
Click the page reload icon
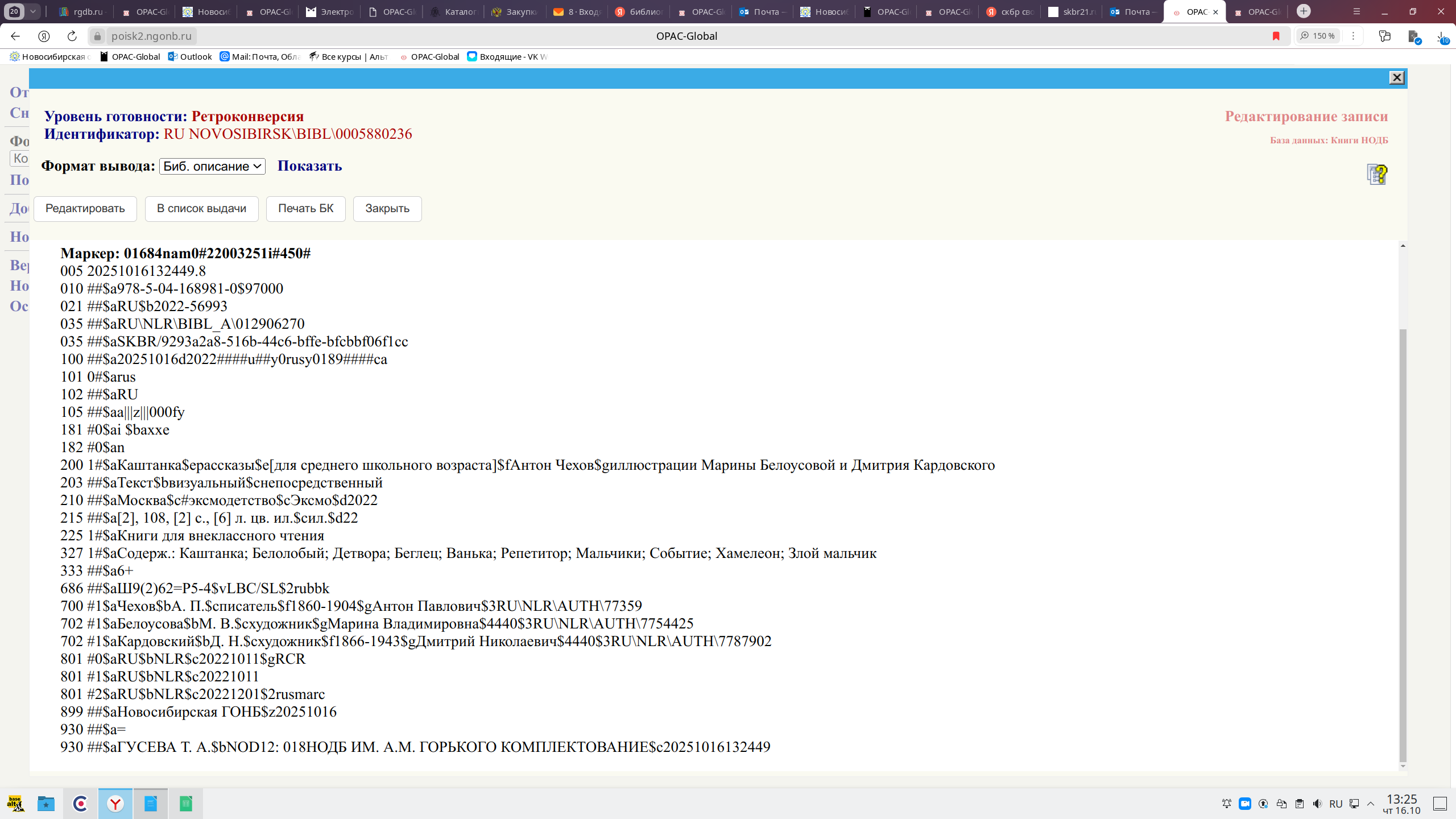[x=72, y=36]
